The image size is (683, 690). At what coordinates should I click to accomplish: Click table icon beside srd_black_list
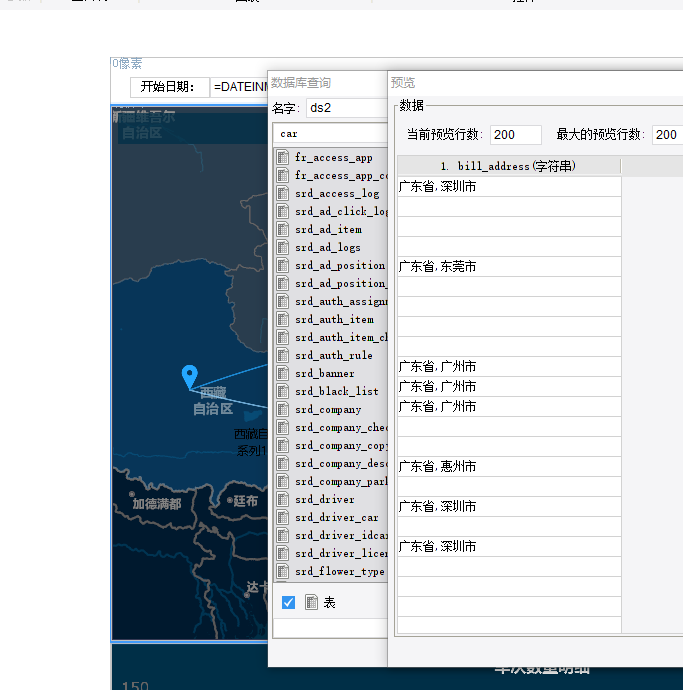click(x=283, y=391)
